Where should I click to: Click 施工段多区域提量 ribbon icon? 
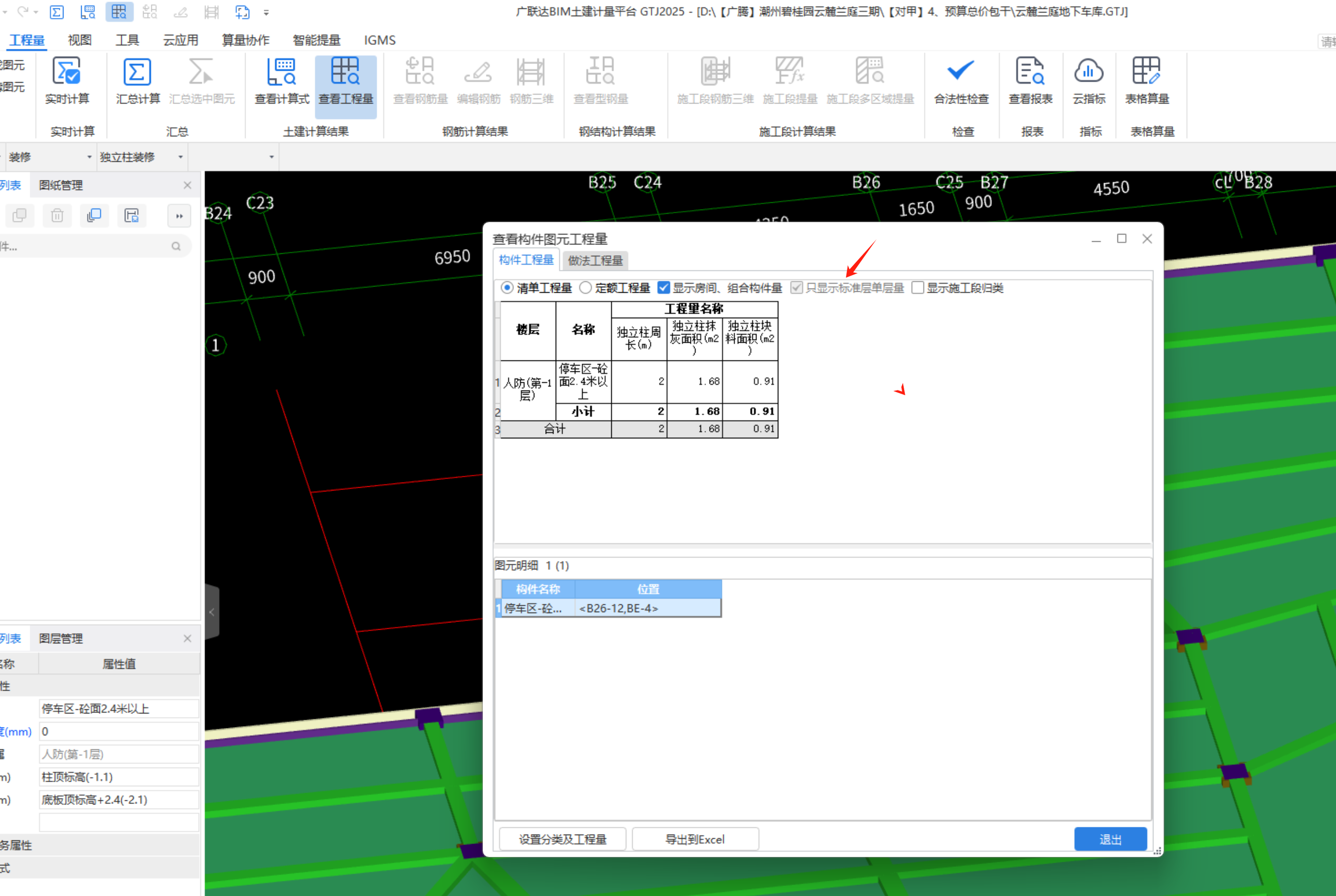point(870,81)
